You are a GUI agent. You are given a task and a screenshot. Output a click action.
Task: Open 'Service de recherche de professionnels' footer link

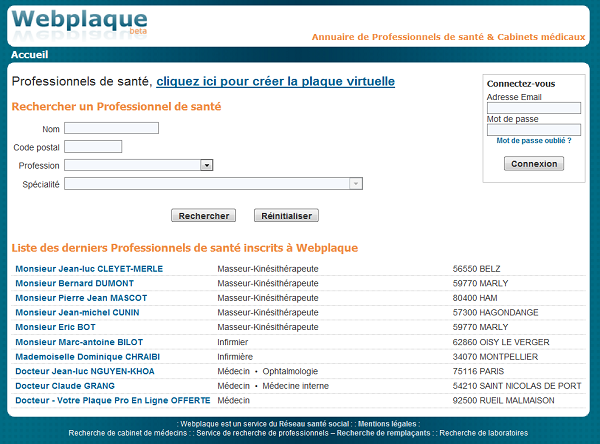click(262, 433)
